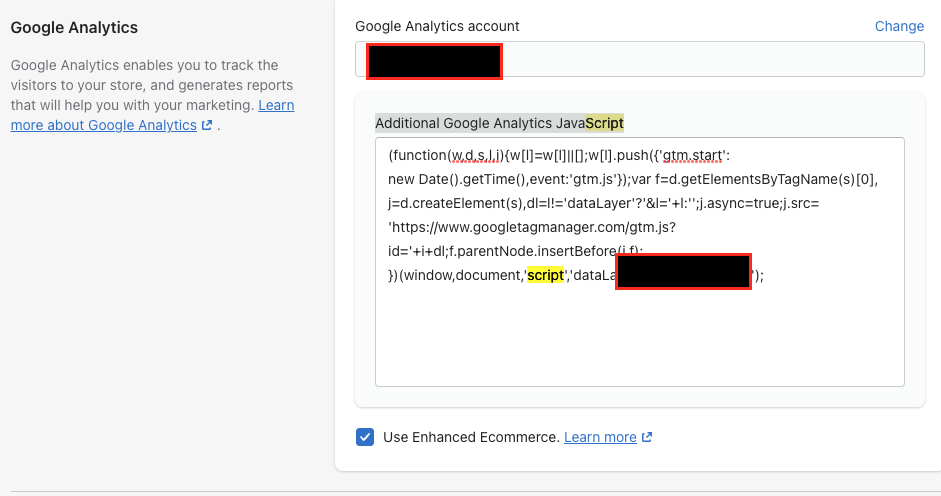This screenshot has height=496, width=941.
Task: Click the Use Enhanced Ecommerce label text
Action: point(470,437)
